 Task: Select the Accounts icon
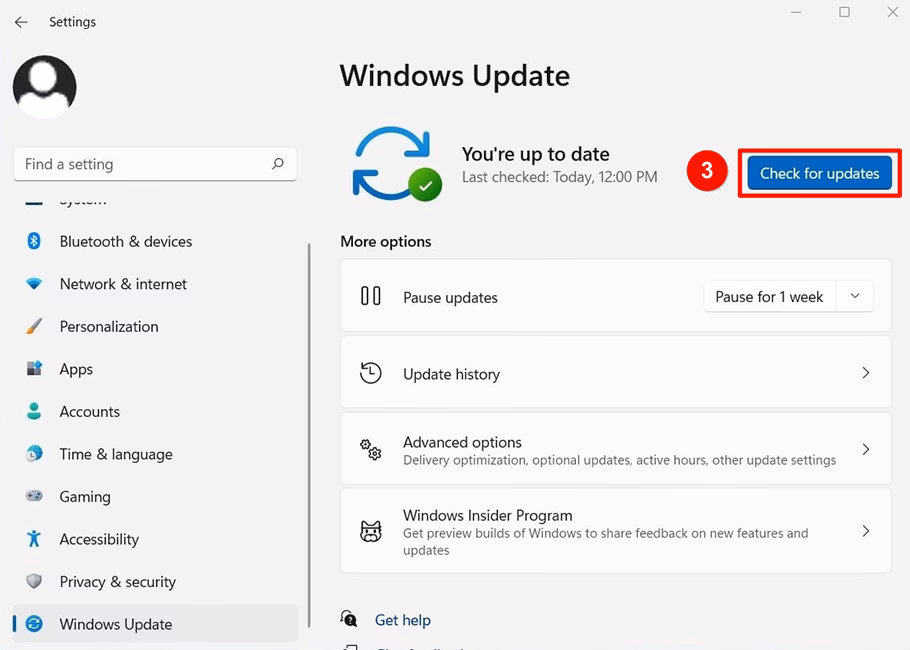click(33, 411)
